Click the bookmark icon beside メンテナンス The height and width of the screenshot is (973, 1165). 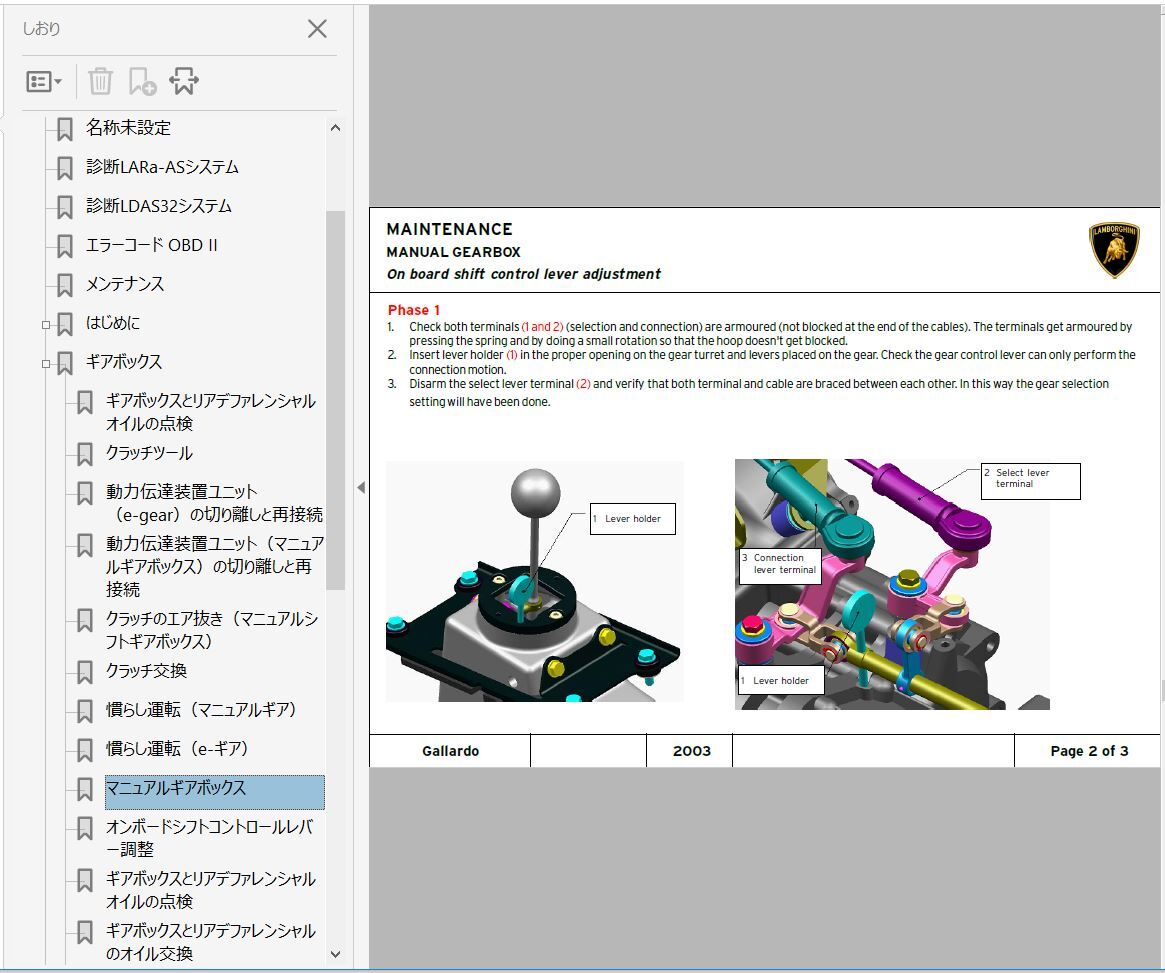[x=65, y=284]
